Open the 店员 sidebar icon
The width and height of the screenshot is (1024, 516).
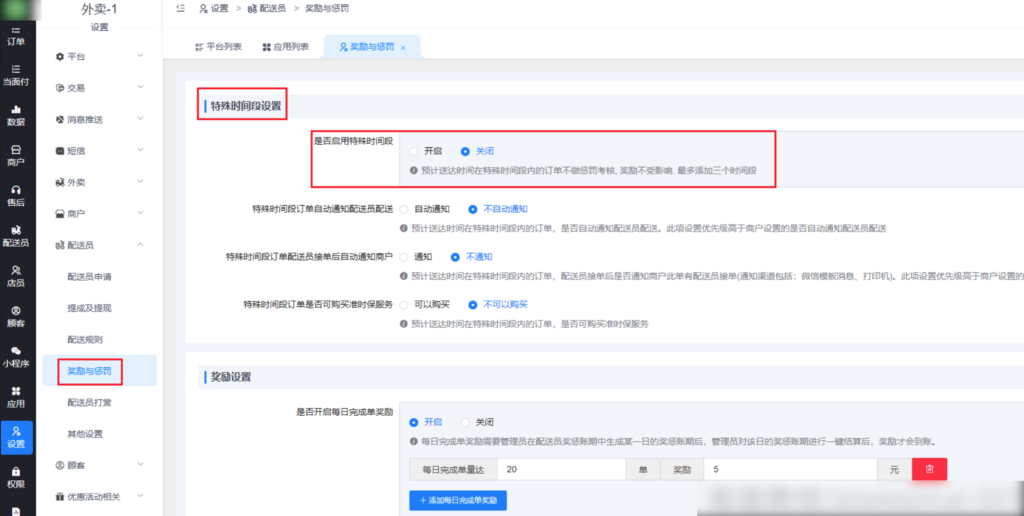click(16, 277)
